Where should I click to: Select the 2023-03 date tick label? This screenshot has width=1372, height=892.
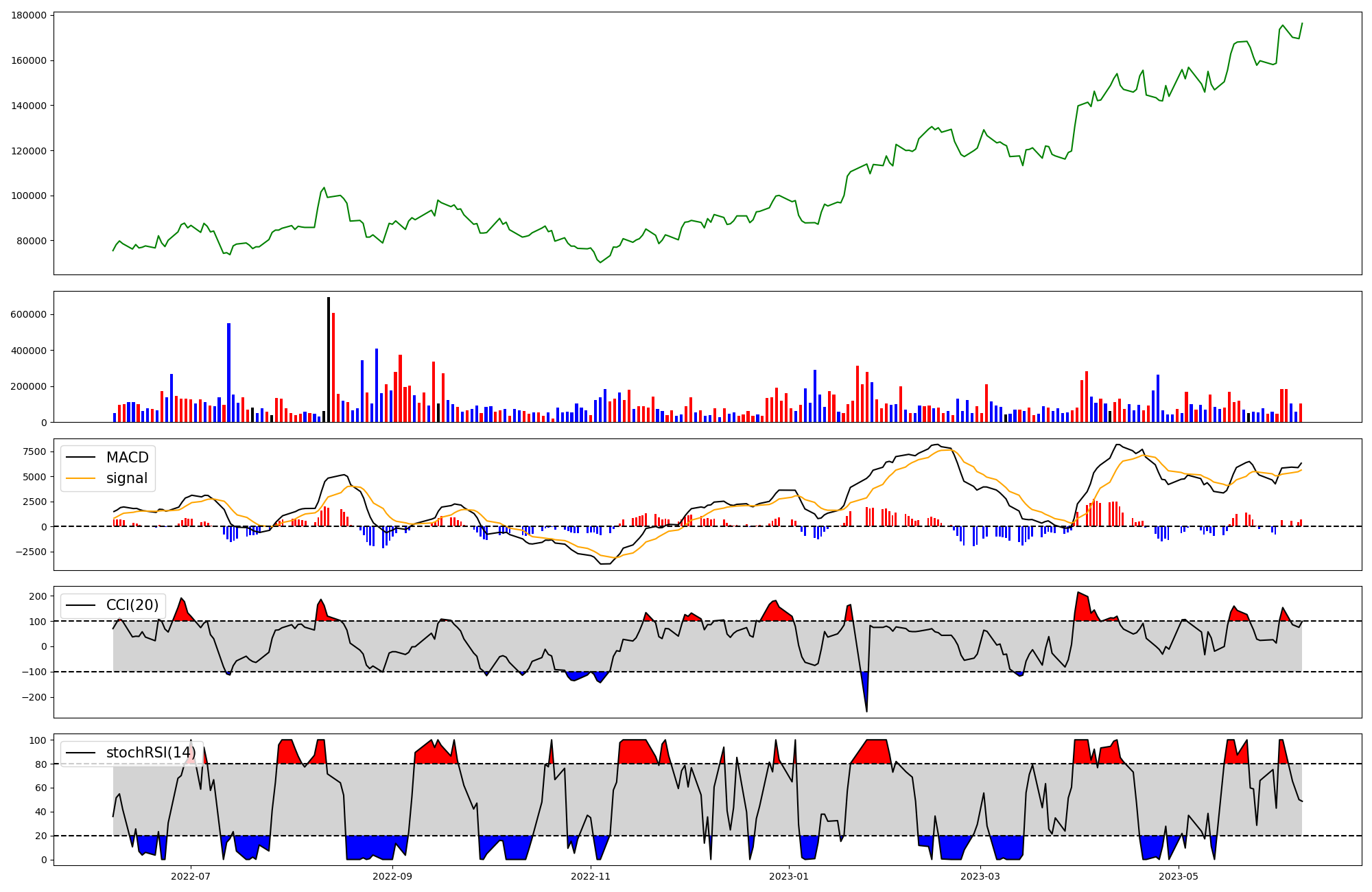(980, 876)
